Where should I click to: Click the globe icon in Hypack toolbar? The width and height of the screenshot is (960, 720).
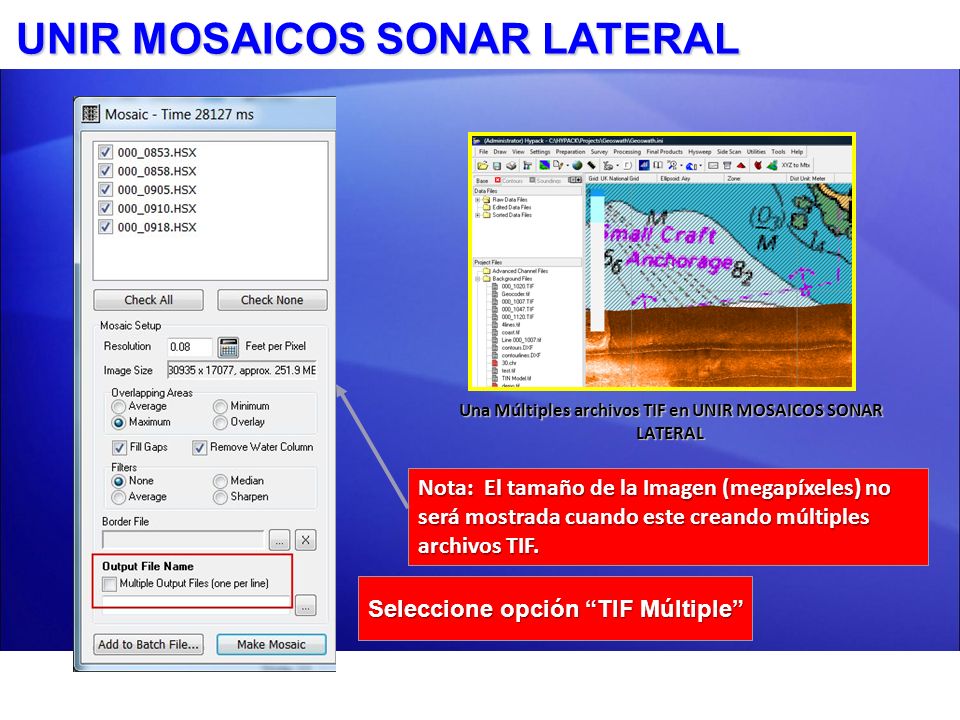(577, 165)
